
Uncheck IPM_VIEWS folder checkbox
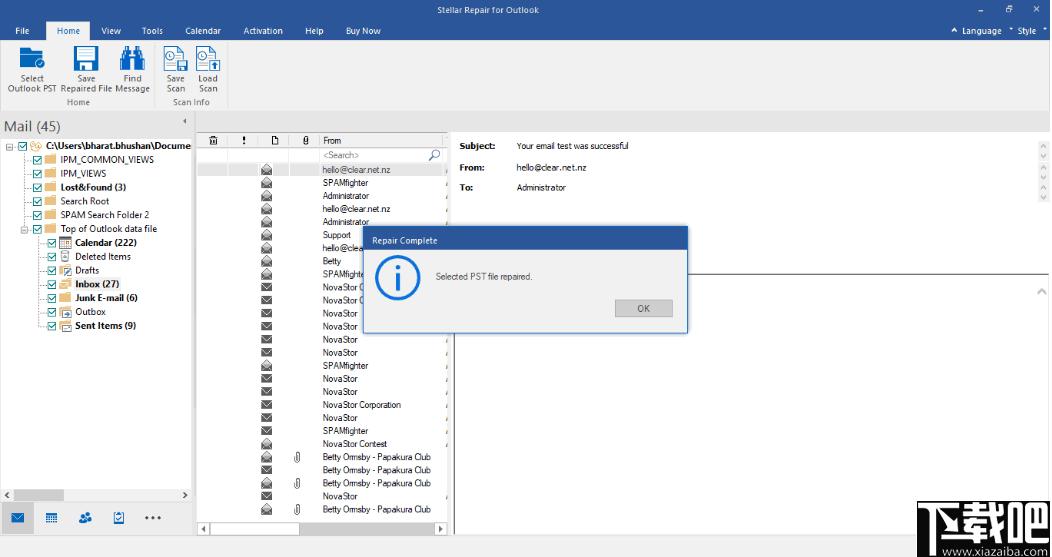(37, 174)
